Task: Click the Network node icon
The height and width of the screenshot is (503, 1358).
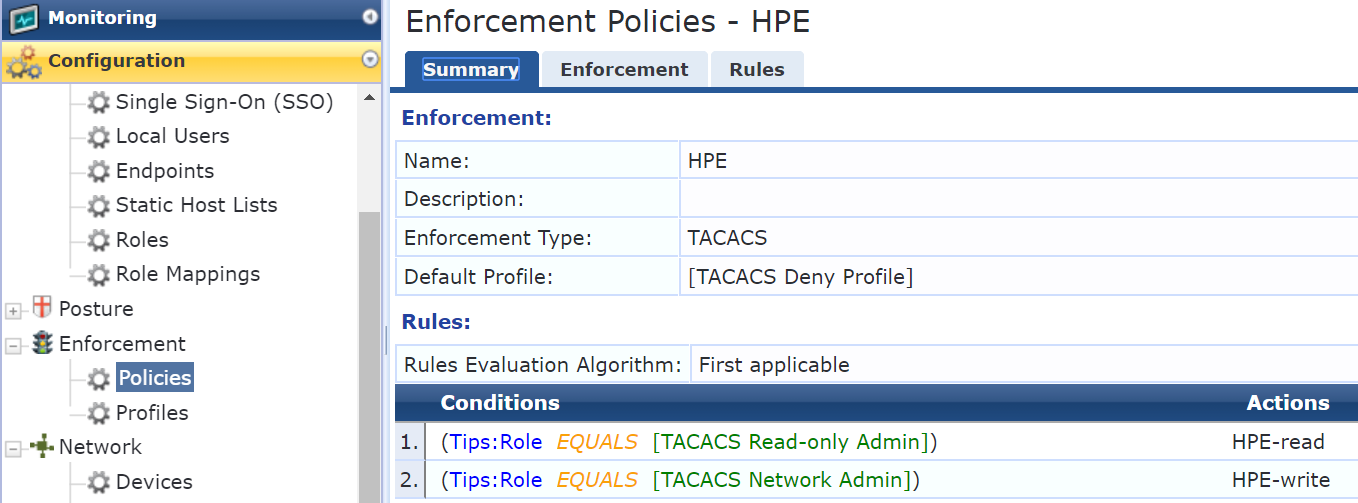Action: (x=42, y=446)
